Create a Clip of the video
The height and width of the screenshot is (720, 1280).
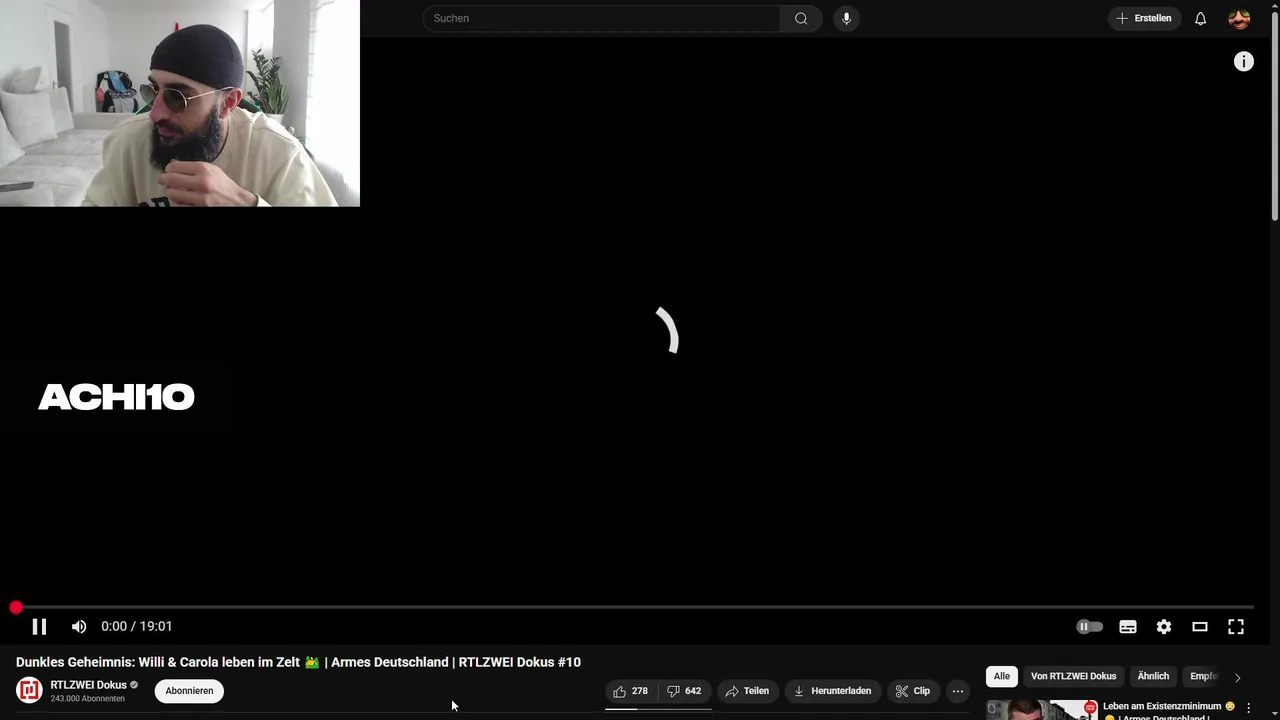click(x=913, y=691)
